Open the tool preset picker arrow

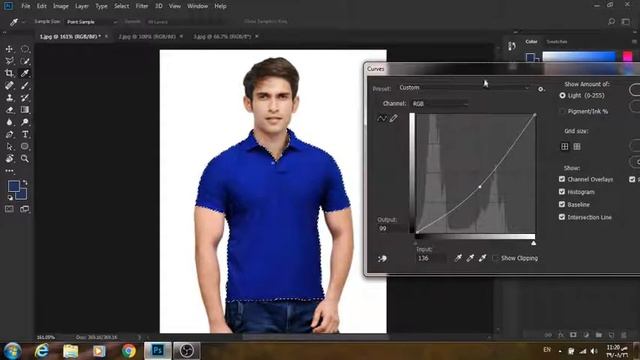[24, 22]
